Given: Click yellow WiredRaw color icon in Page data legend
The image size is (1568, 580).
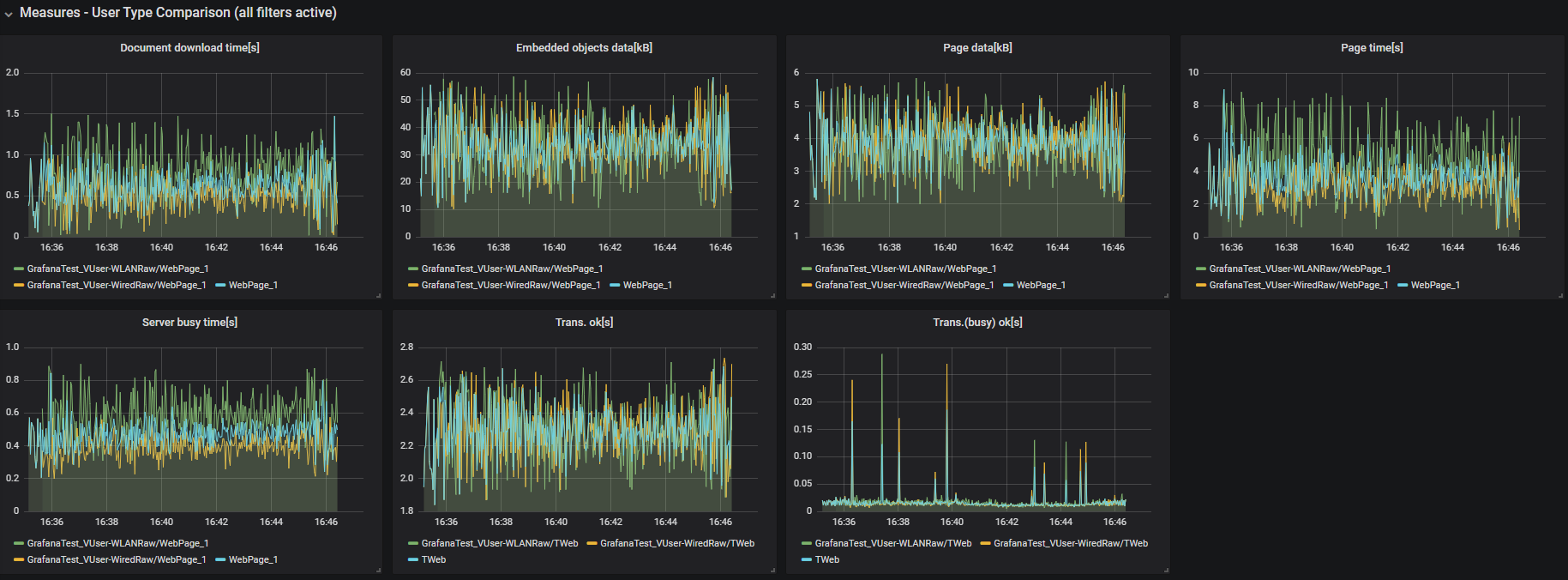Looking at the screenshot, I should 807,285.
